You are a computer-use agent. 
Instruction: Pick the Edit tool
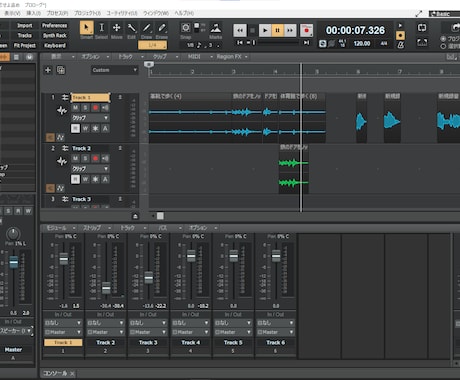[132, 28]
